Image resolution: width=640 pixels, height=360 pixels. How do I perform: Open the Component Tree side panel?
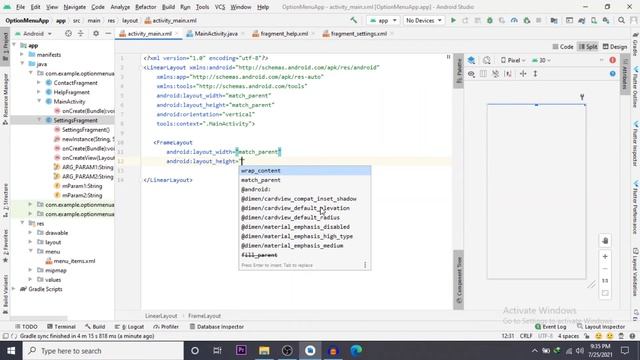point(458,280)
